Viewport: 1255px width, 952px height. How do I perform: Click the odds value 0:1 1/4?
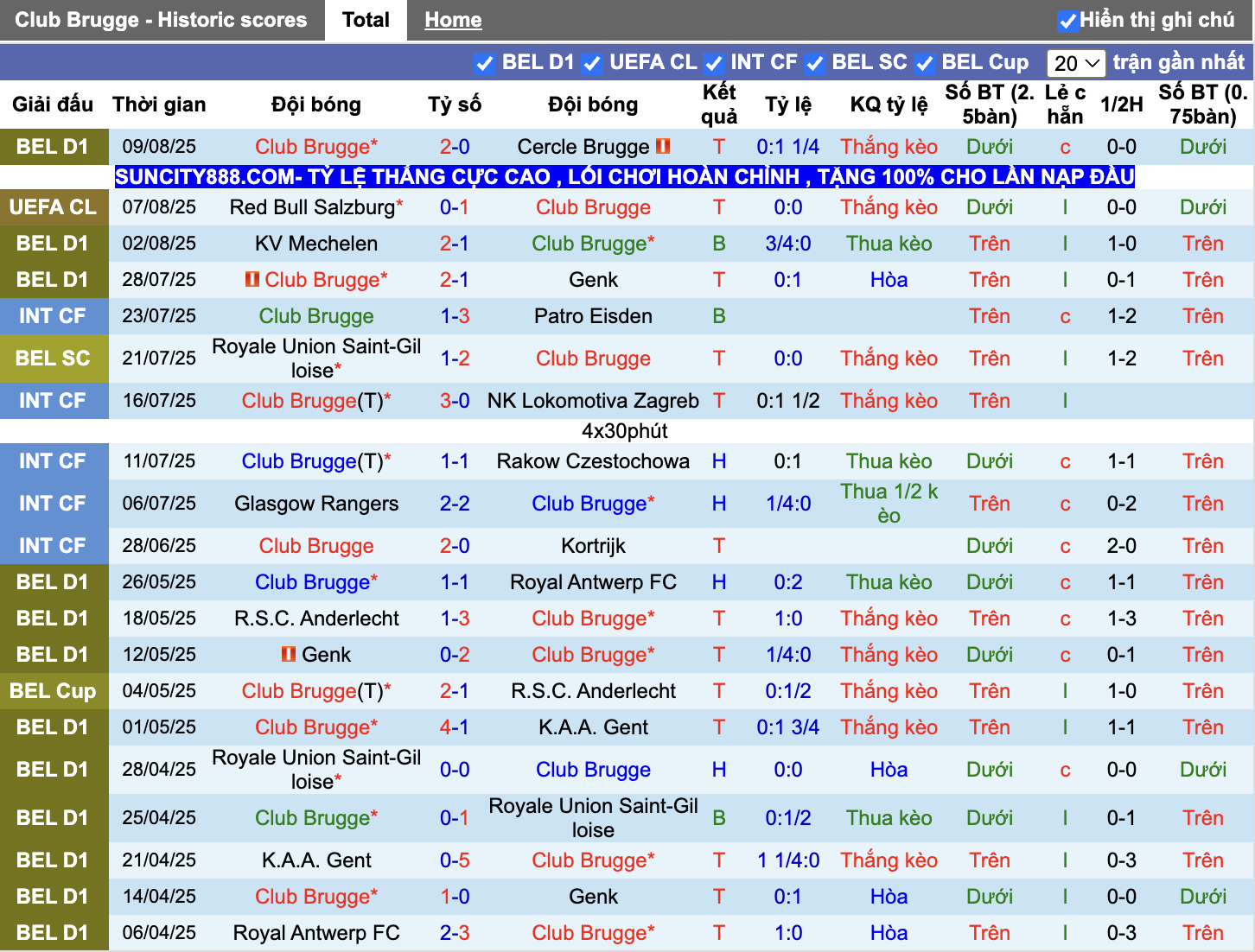(x=788, y=147)
